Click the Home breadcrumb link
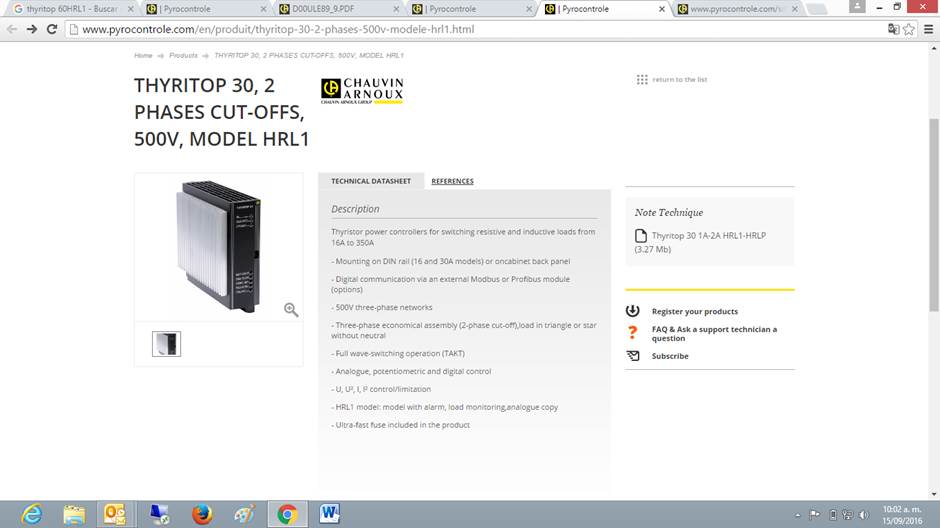Viewport: 940px width, 528px height. pyautogui.click(x=143, y=55)
